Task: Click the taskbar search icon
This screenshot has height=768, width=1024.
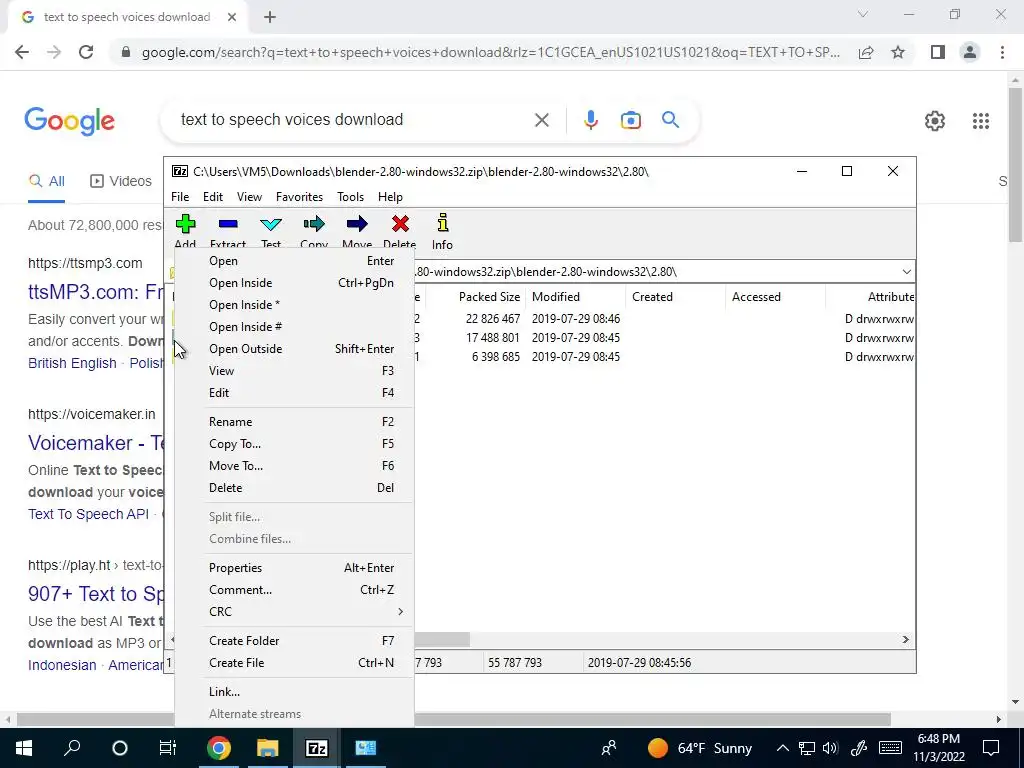Action: click(x=72, y=747)
